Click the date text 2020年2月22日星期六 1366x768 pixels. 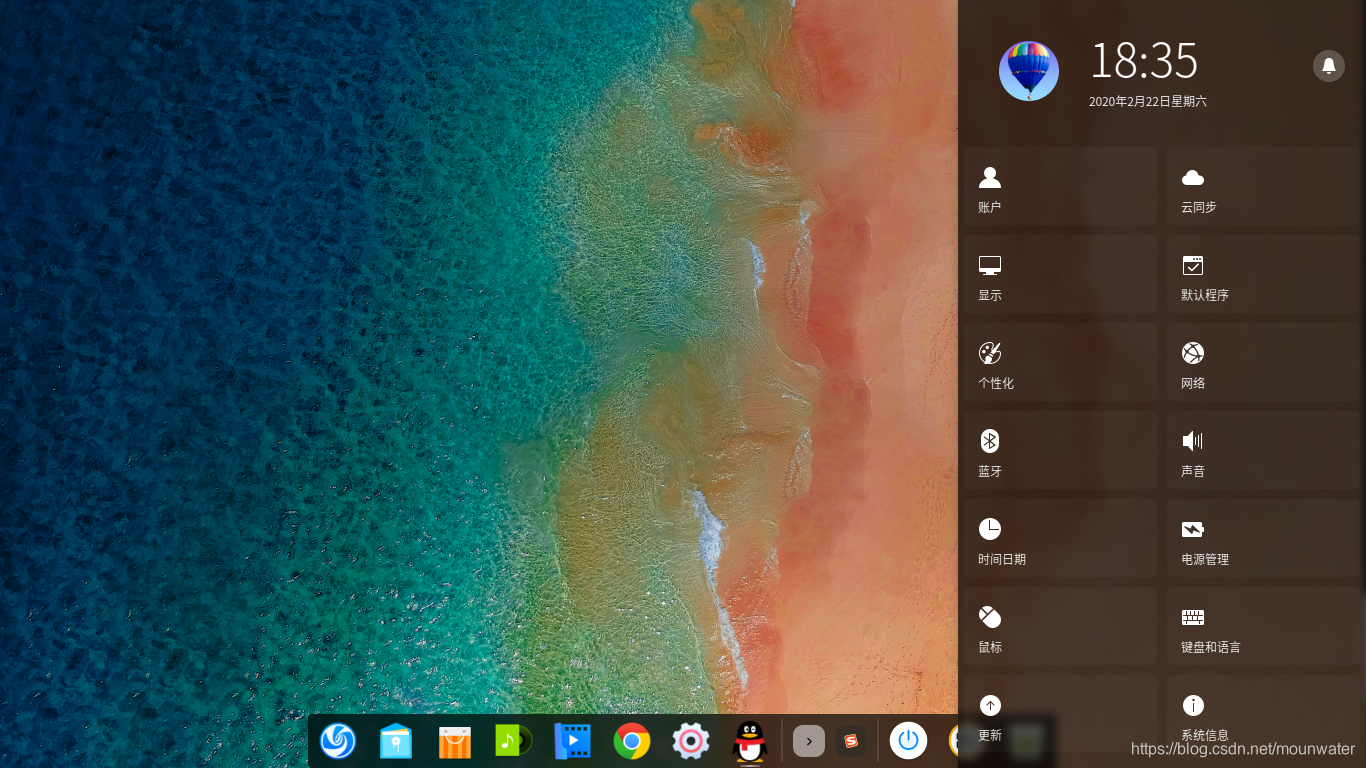coord(1148,102)
